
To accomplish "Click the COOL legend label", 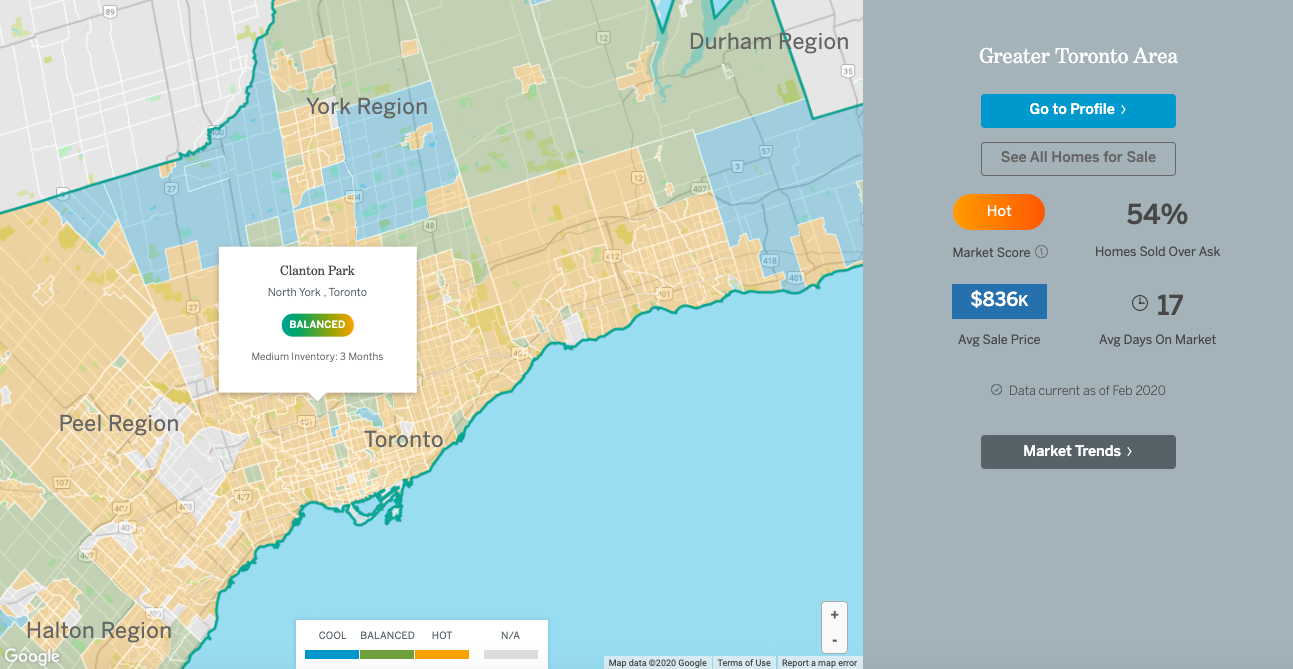I will [x=332, y=636].
